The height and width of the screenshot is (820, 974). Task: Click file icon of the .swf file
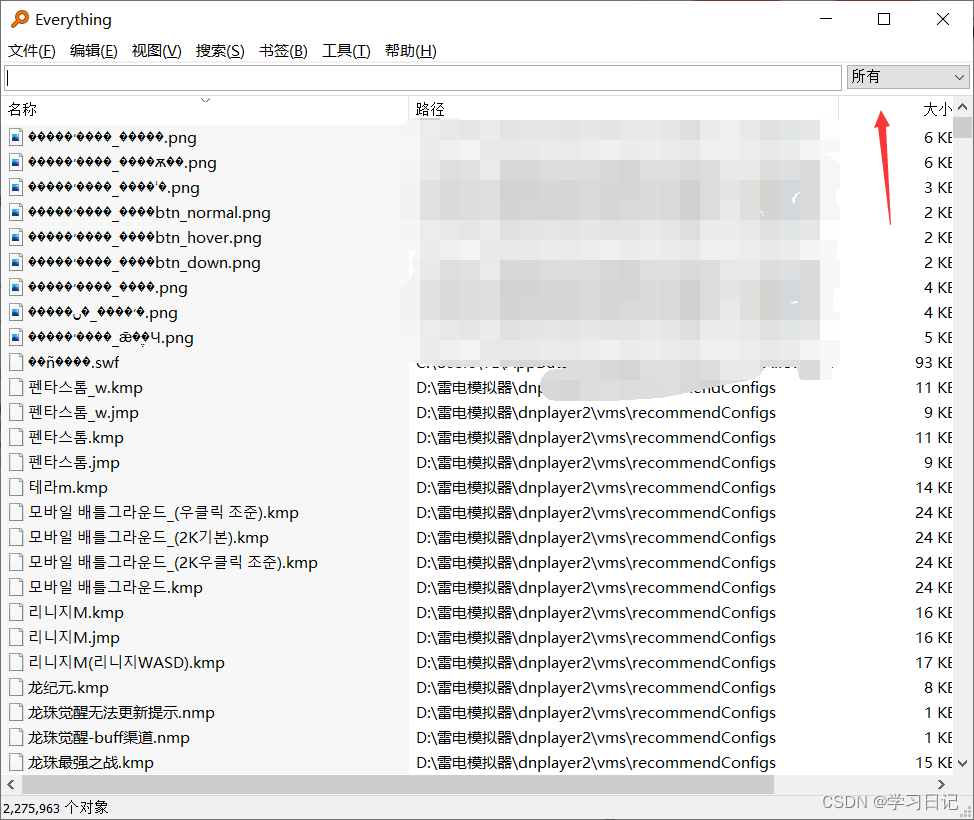click(16, 362)
